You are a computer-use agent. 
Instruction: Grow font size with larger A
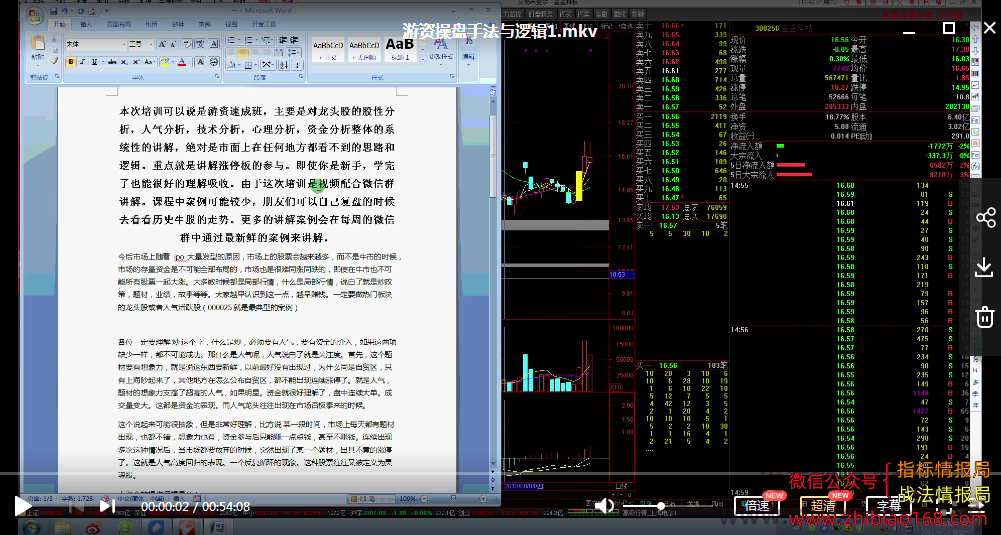(162, 44)
